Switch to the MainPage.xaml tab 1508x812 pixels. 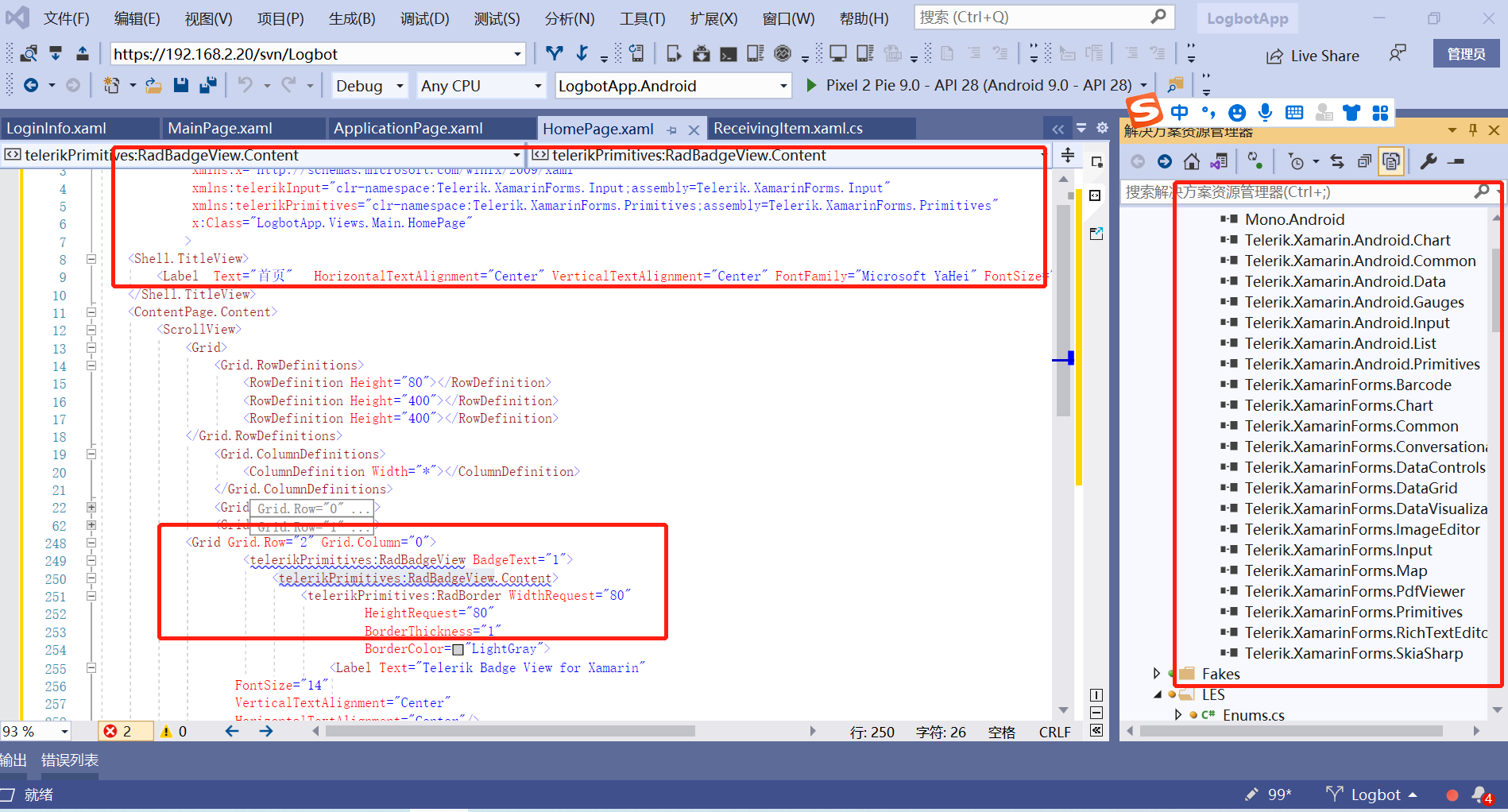[x=220, y=129]
